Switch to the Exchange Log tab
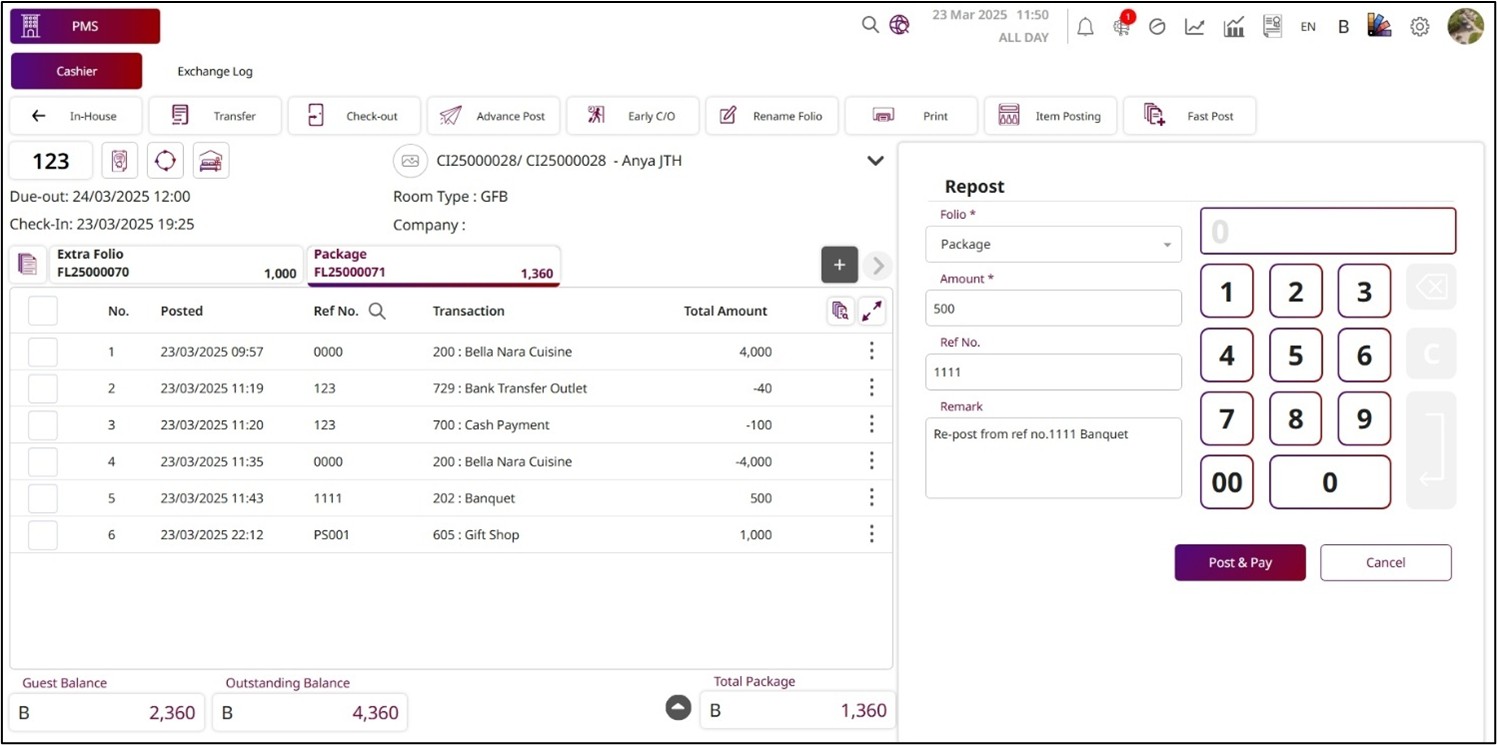 (x=215, y=71)
